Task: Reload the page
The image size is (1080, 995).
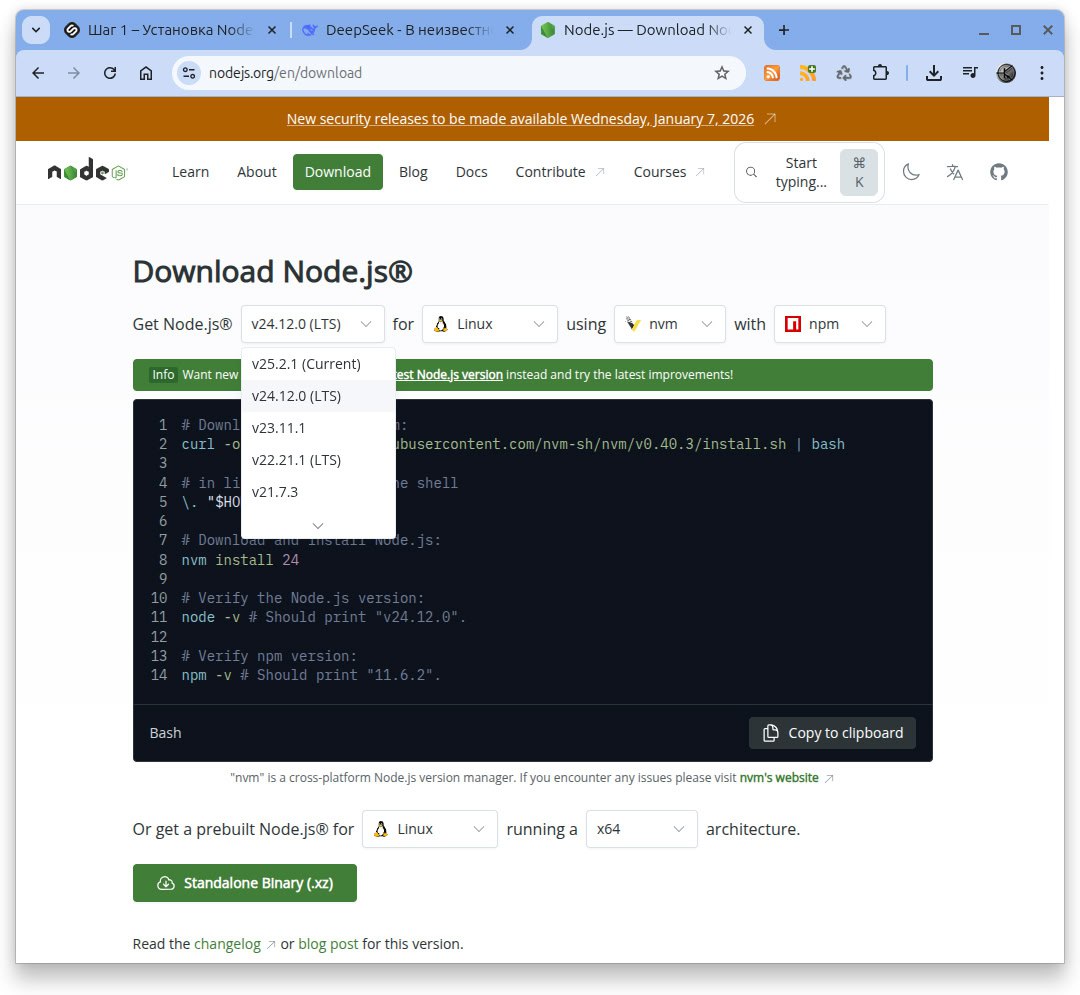Action: pyautogui.click(x=110, y=73)
